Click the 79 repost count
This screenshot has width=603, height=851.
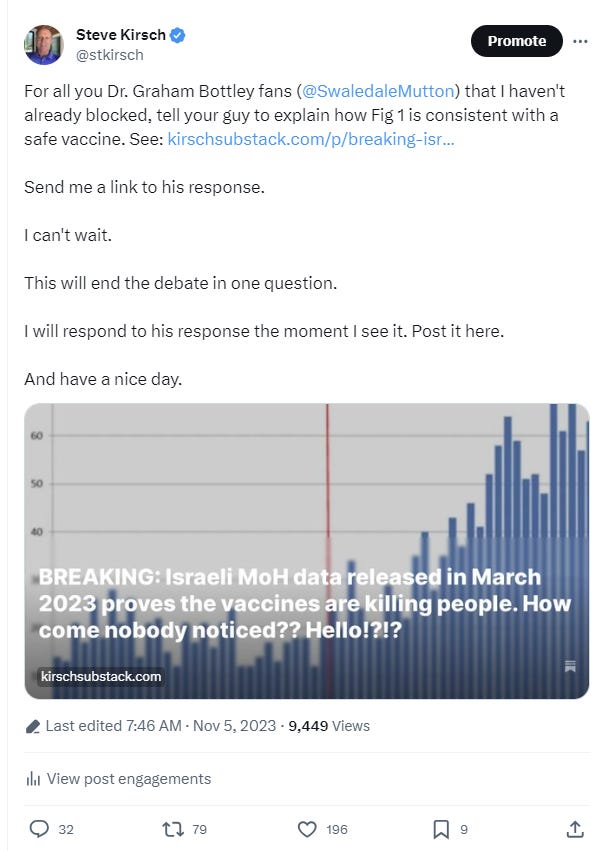tap(200, 829)
